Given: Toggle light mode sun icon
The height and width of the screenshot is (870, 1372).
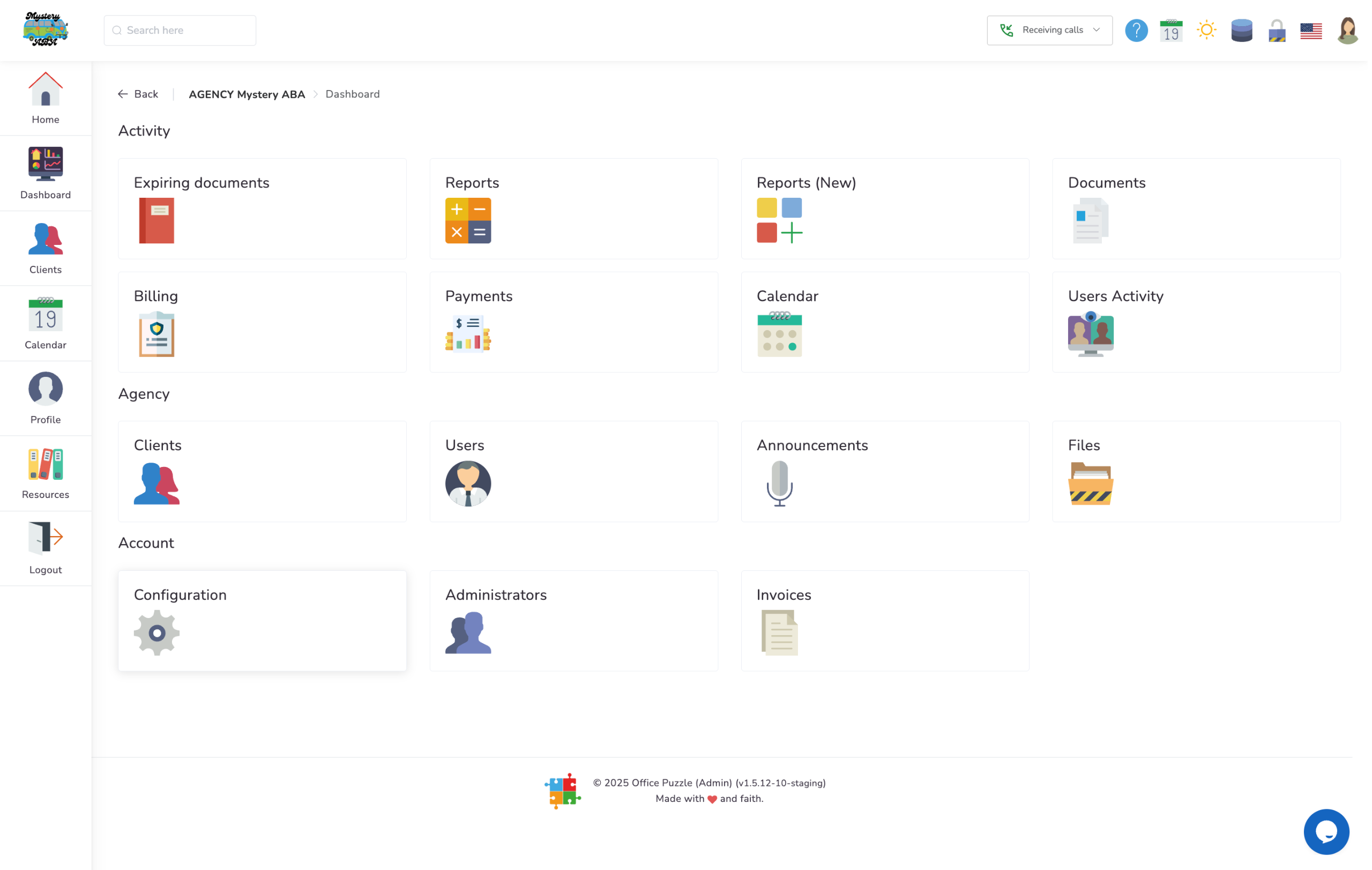Looking at the screenshot, I should tap(1206, 30).
